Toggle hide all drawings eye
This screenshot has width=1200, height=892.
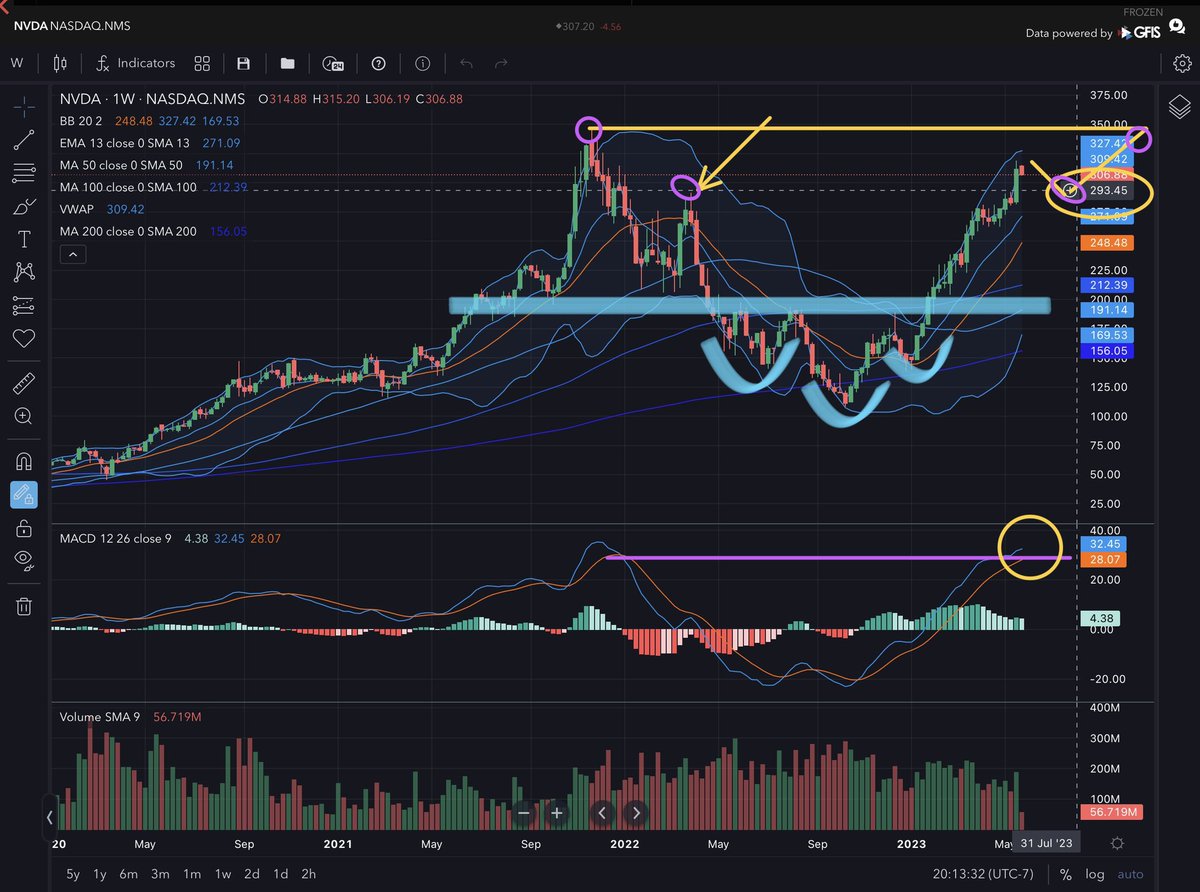(x=24, y=560)
